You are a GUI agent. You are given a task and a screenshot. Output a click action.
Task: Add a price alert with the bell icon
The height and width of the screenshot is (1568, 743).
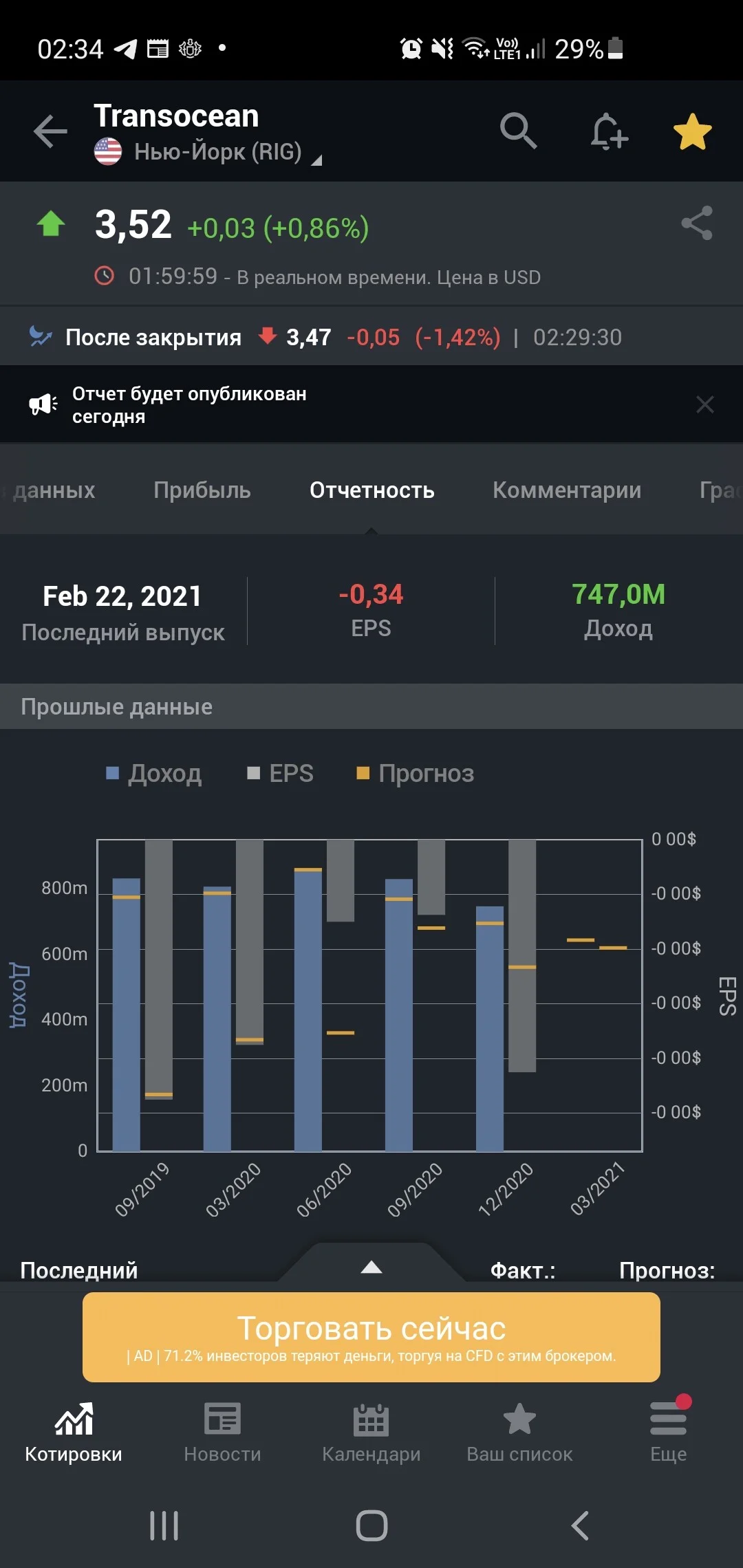[608, 131]
